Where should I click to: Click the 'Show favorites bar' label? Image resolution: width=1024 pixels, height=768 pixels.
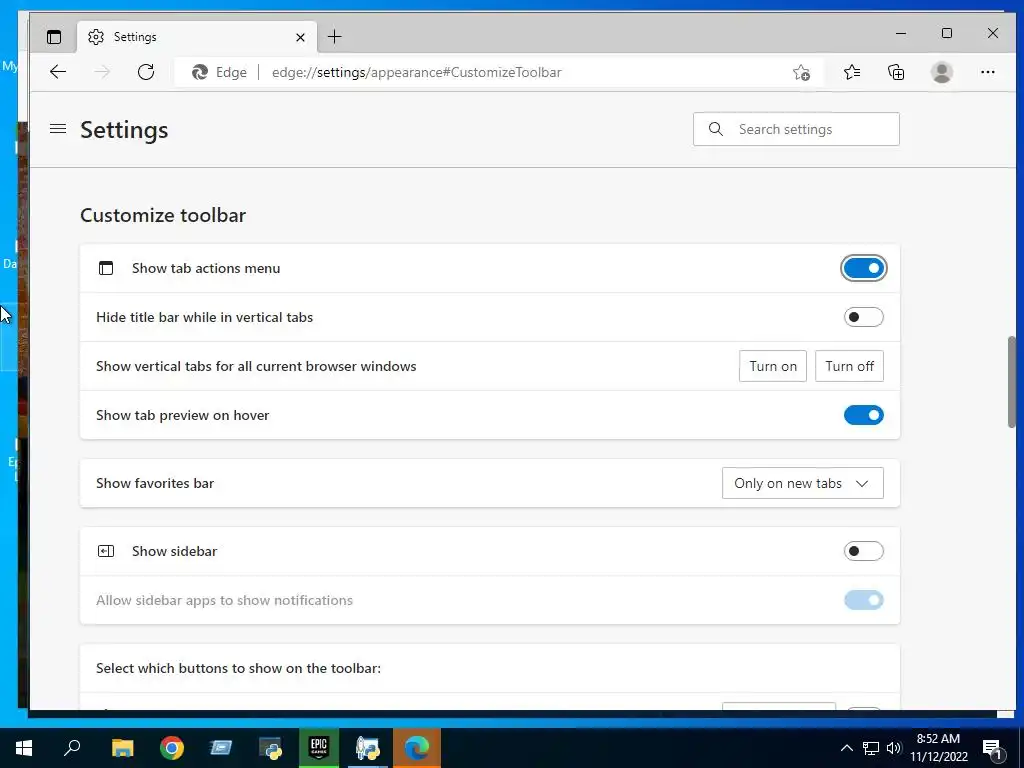155,483
